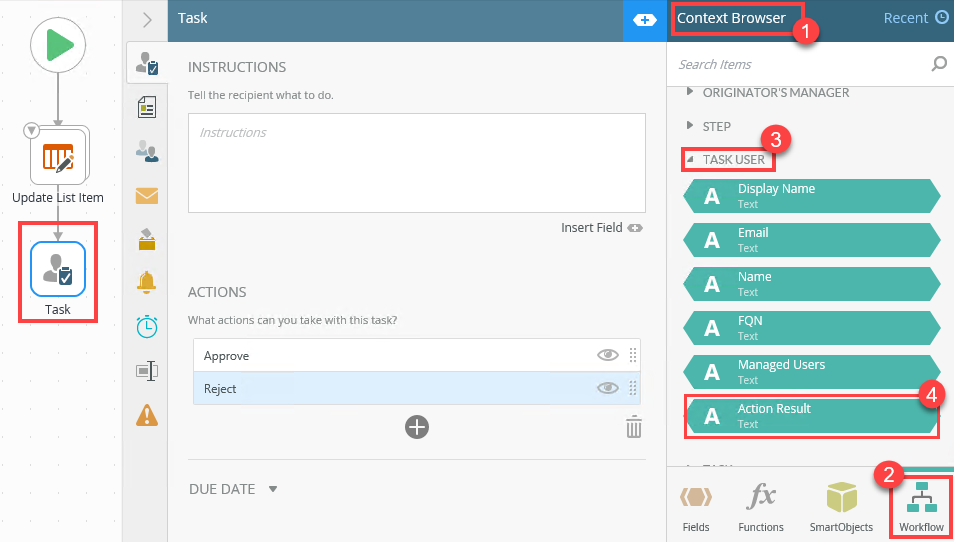954x542 pixels.
Task: Expand the Originator's Manager node
Action: click(688, 93)
